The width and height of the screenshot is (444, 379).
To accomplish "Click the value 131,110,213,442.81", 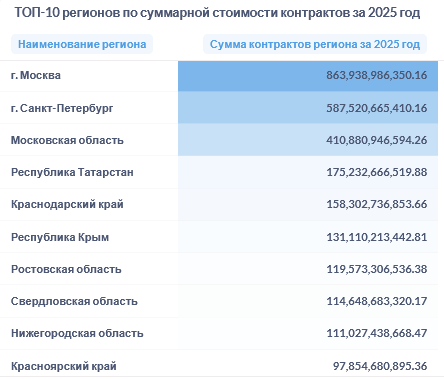I will [377, 237].
